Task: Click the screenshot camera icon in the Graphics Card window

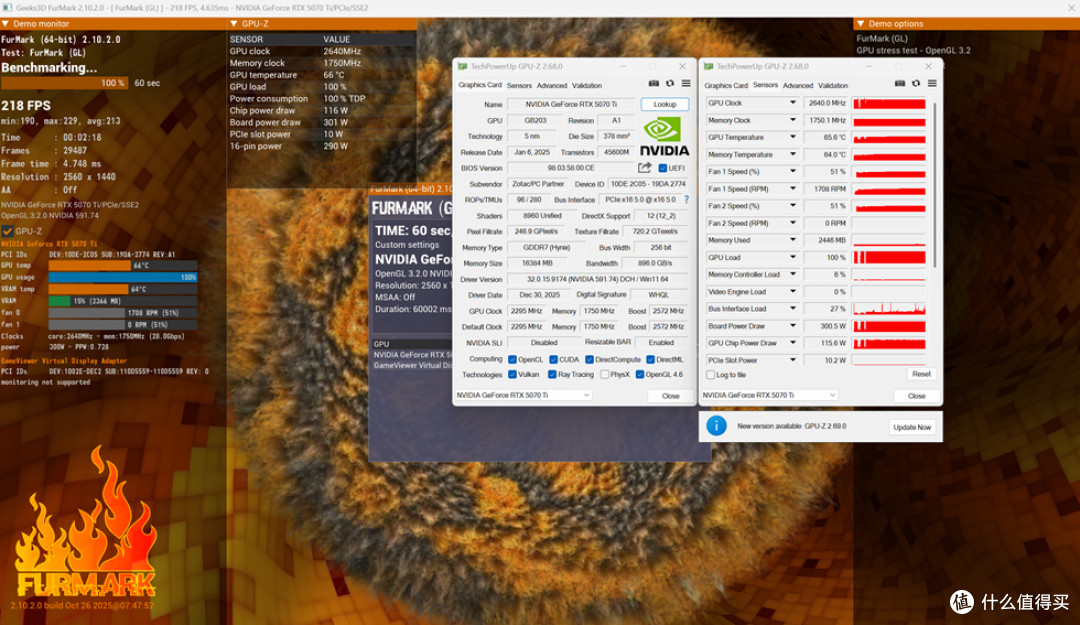Action: [x=654, y=83]
